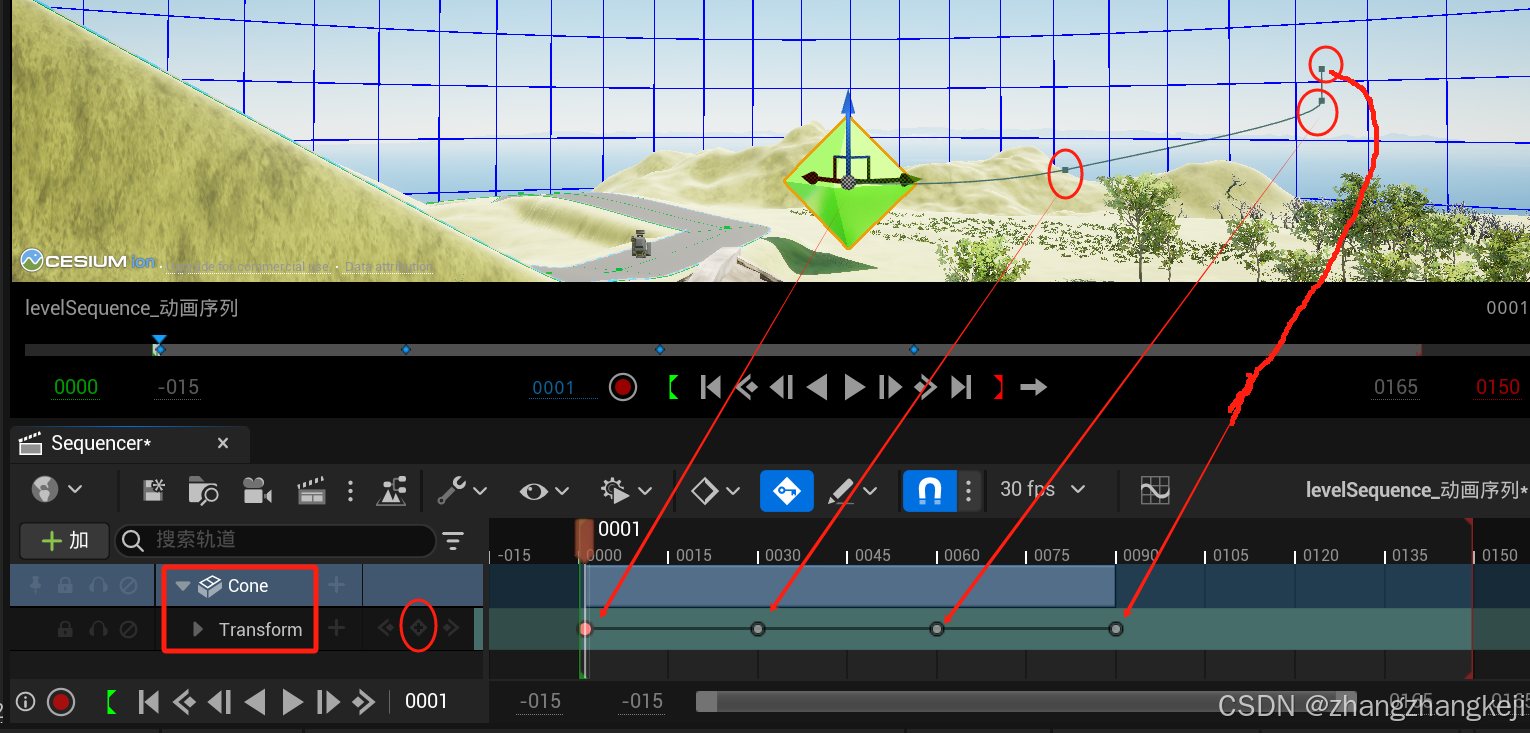Play reverse in Sequencer bottom bar

255,702
